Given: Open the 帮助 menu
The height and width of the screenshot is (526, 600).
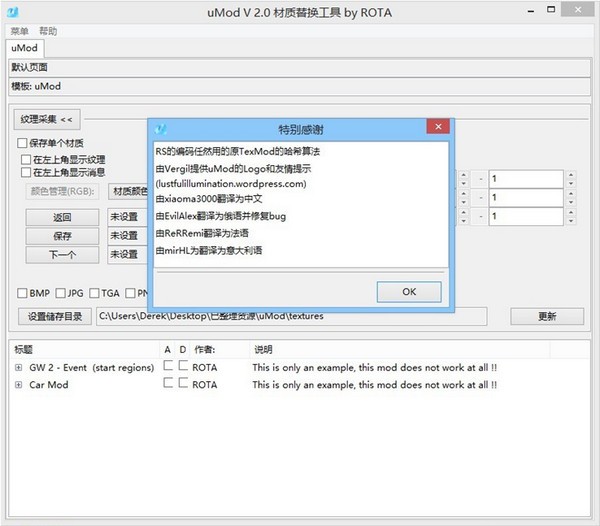Looking at the screenshot, I should tap(48, 31).
